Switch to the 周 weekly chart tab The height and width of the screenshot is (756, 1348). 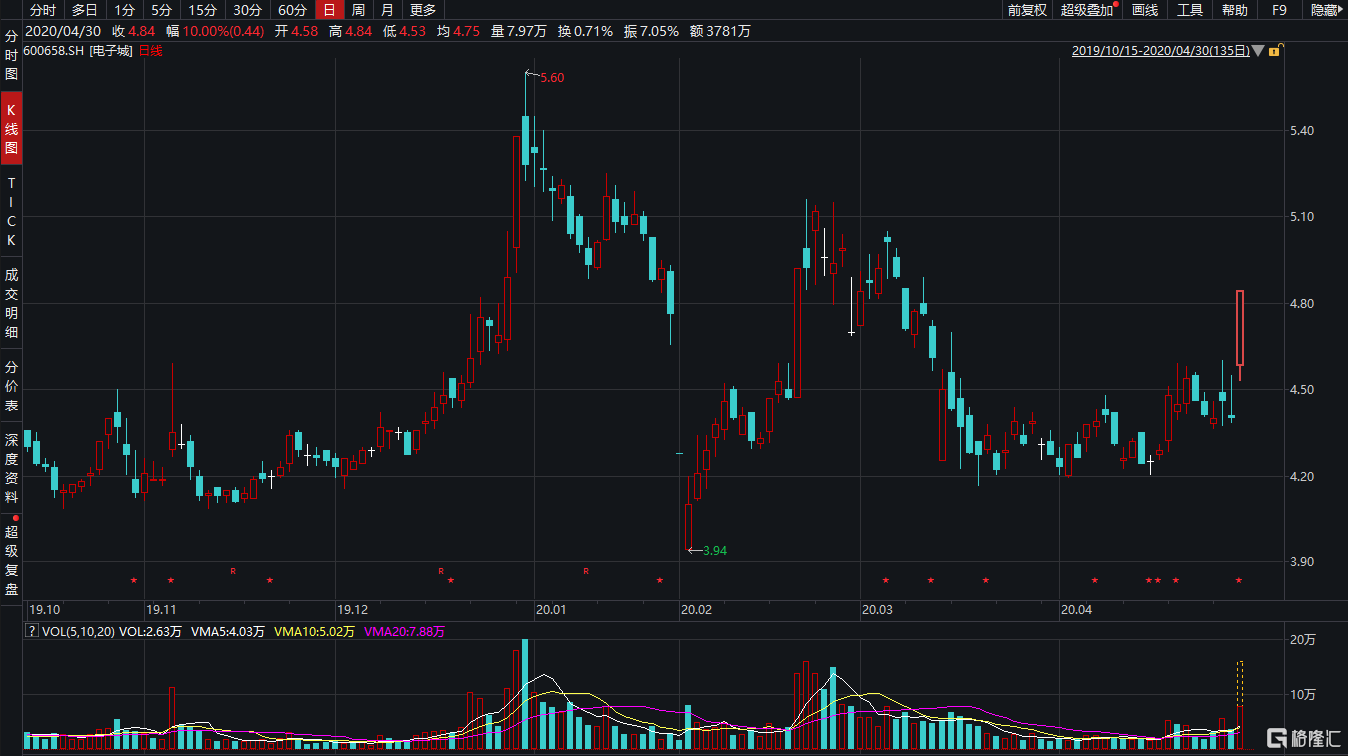pyautogui.click(x=357, y=10)
